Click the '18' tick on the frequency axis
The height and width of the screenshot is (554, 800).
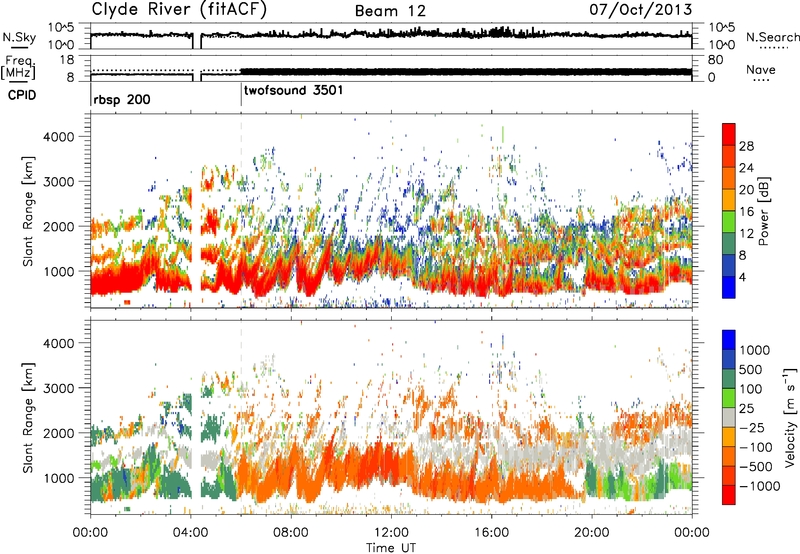(x=67, y=60)
